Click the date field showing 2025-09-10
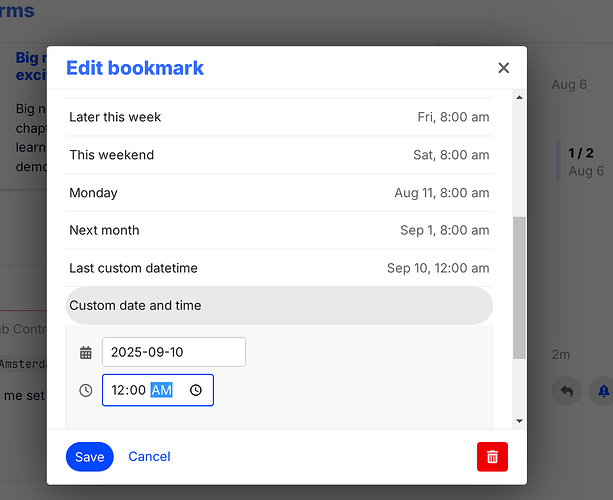Viewport: 613px width, 500px height. pos(173,352)
